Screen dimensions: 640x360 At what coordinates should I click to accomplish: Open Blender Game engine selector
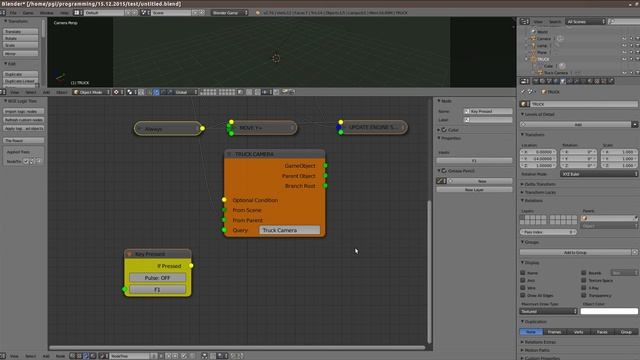point(229,13)
